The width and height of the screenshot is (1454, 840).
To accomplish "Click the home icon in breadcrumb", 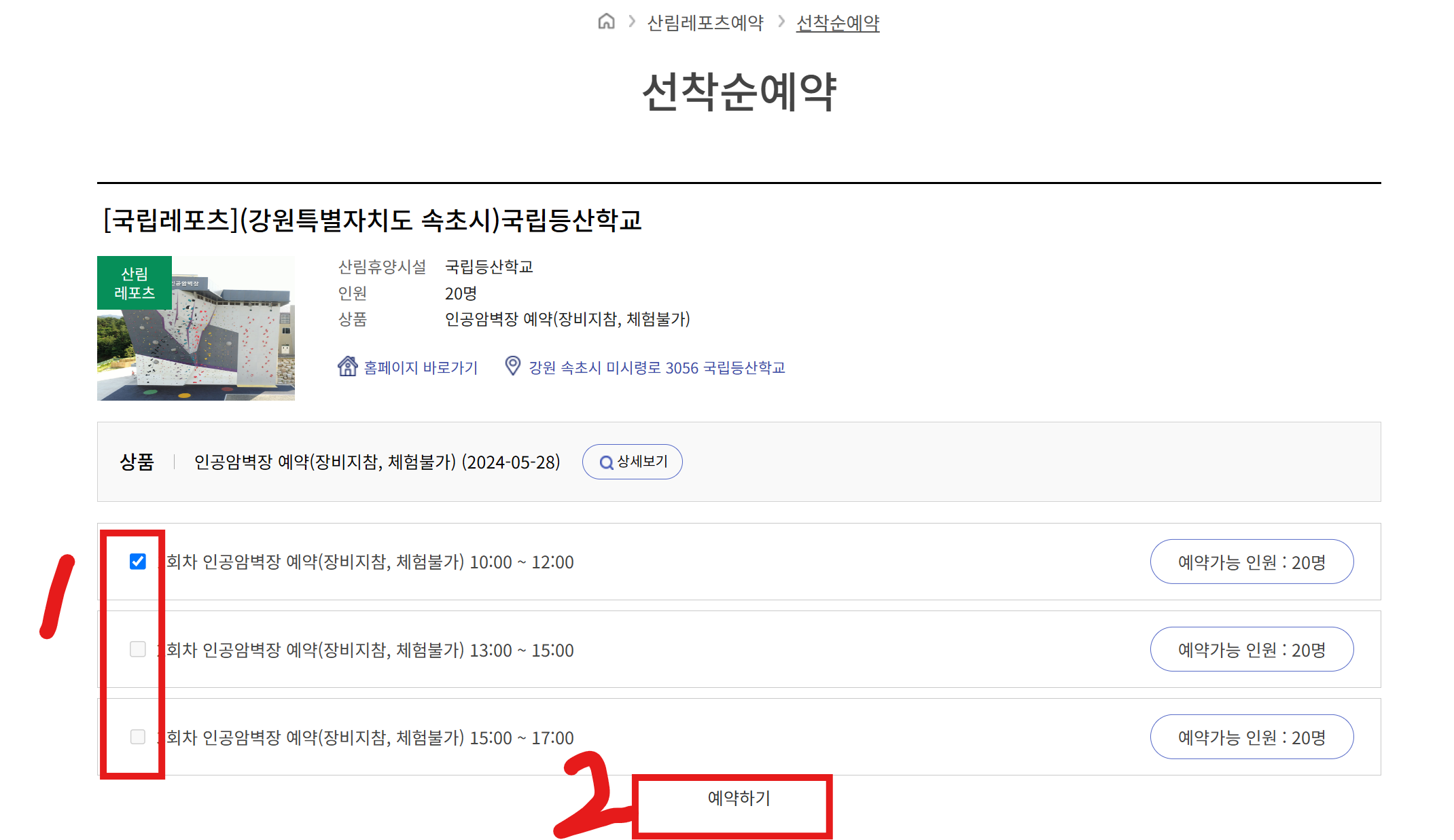I will coord(606,22).
